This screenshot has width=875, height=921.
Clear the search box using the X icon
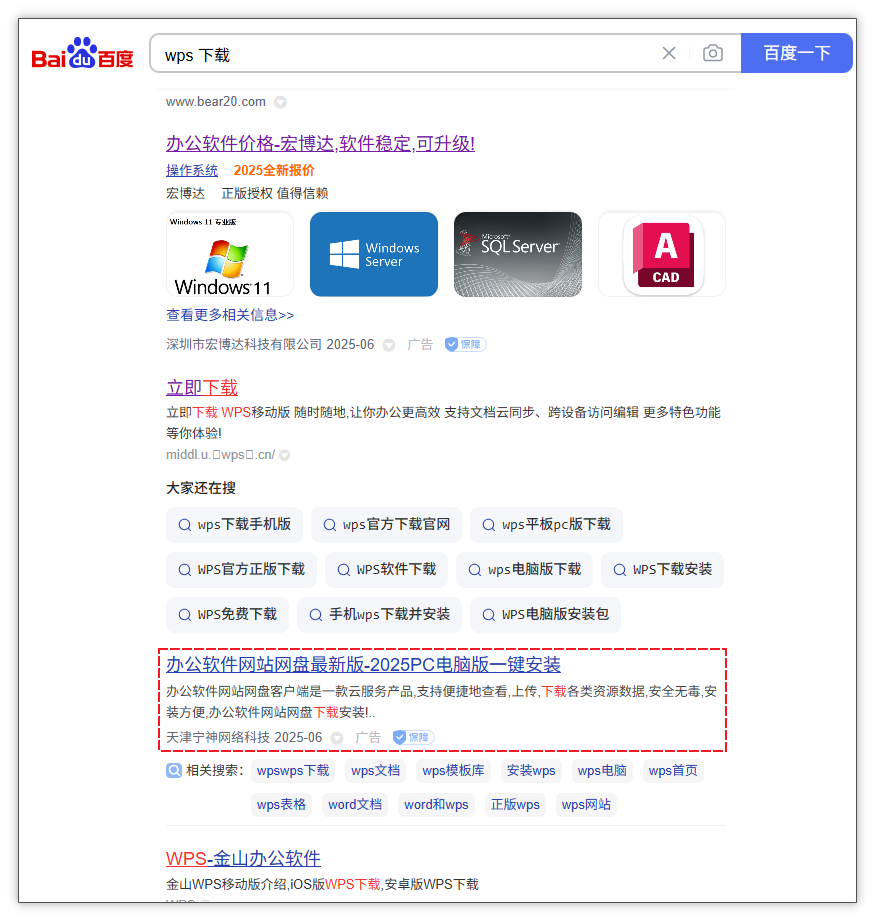click(668, 53)
